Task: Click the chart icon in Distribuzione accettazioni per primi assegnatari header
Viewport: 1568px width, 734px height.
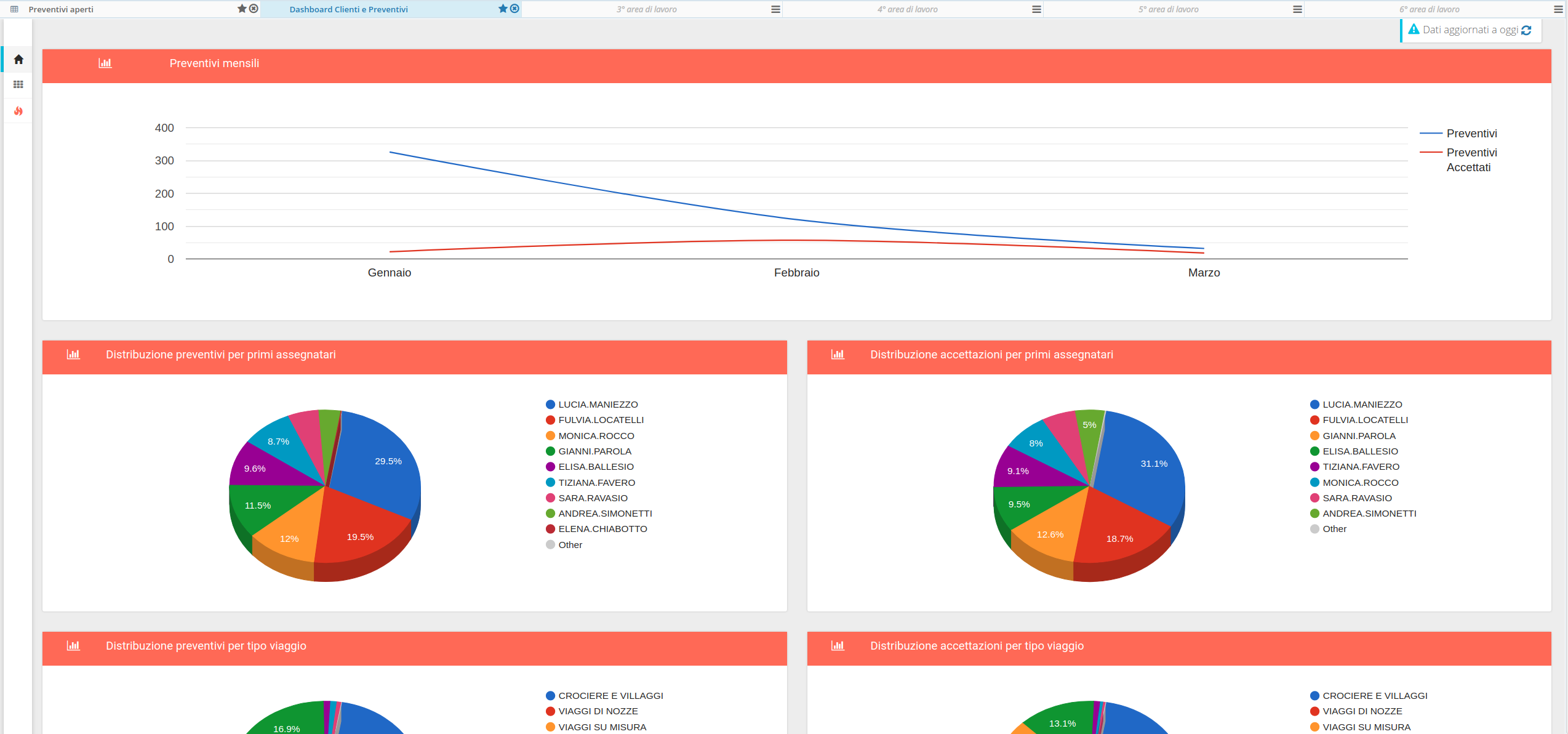Action: (838, 355)
